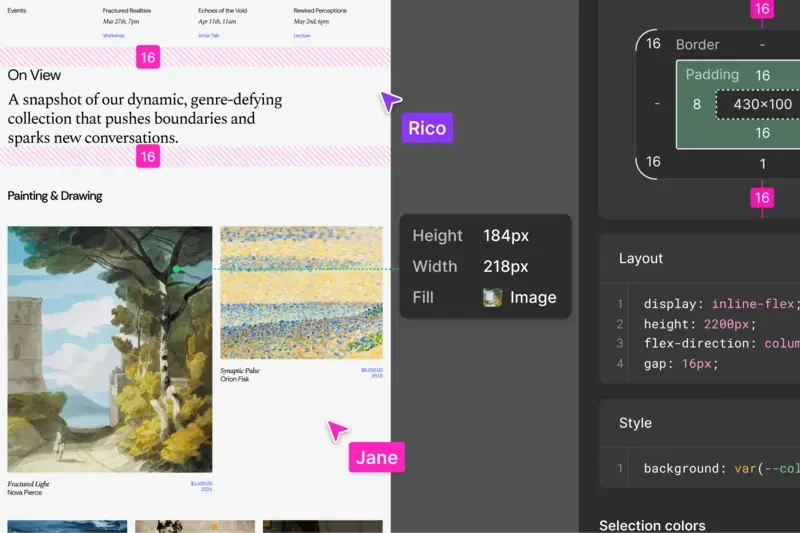Click the pink 16 badge under the box model
Image resolution: width=800 pixels, height=533 pixels.
coord(762,198)
